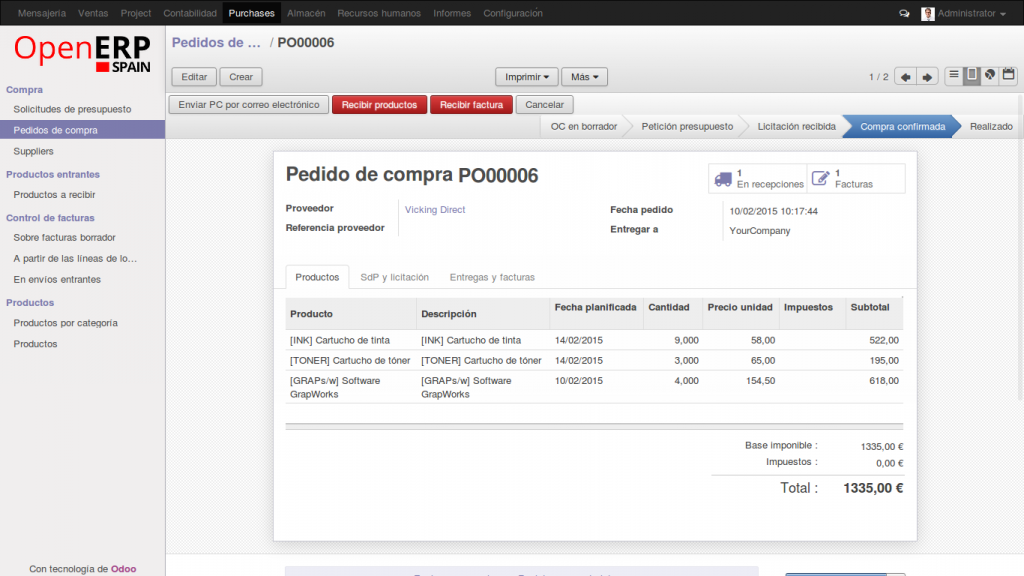Image resolution: width=1024 pixels, height=576 pixels.
Task: Click the Crear button
Action: click(x=241, y=77)
